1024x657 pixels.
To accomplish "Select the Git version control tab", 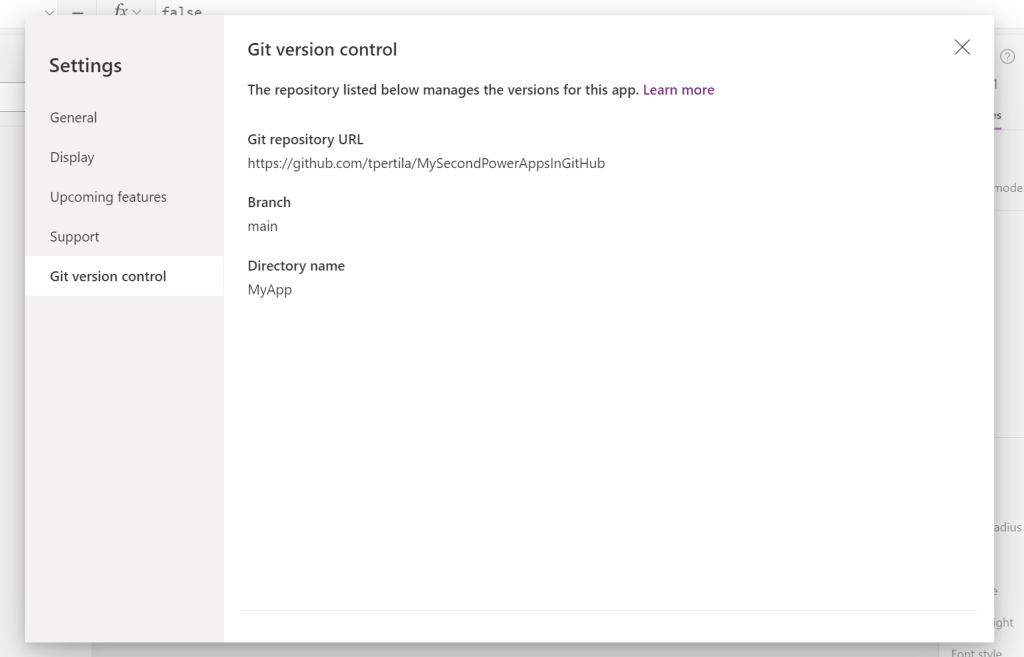I will 108,276.
